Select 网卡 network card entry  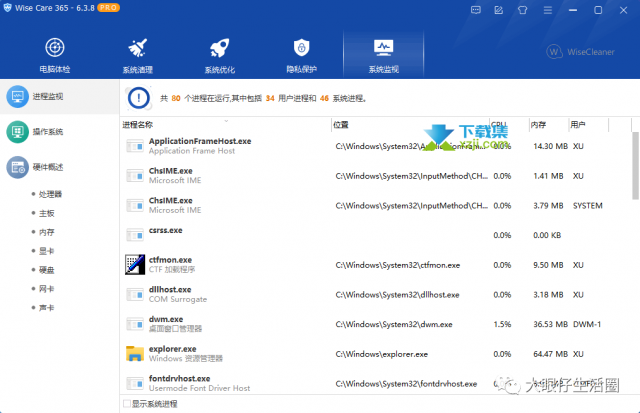point(46,289)
